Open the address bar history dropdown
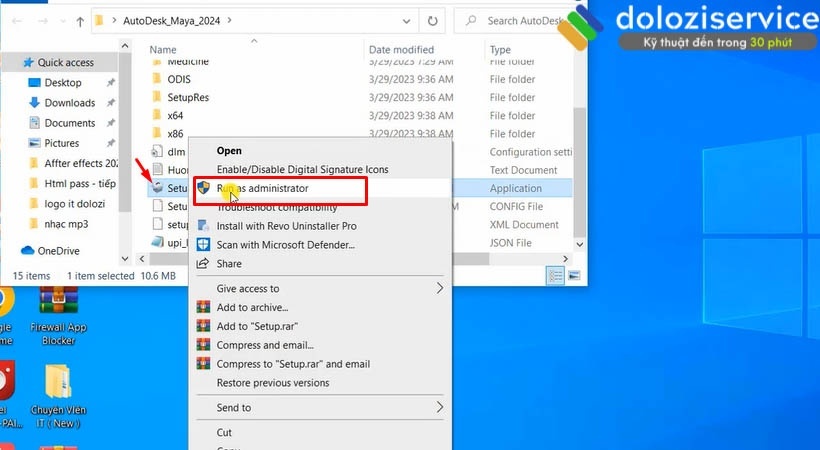Viewport: 820px width, 450px height. click(x=406, y=21)
